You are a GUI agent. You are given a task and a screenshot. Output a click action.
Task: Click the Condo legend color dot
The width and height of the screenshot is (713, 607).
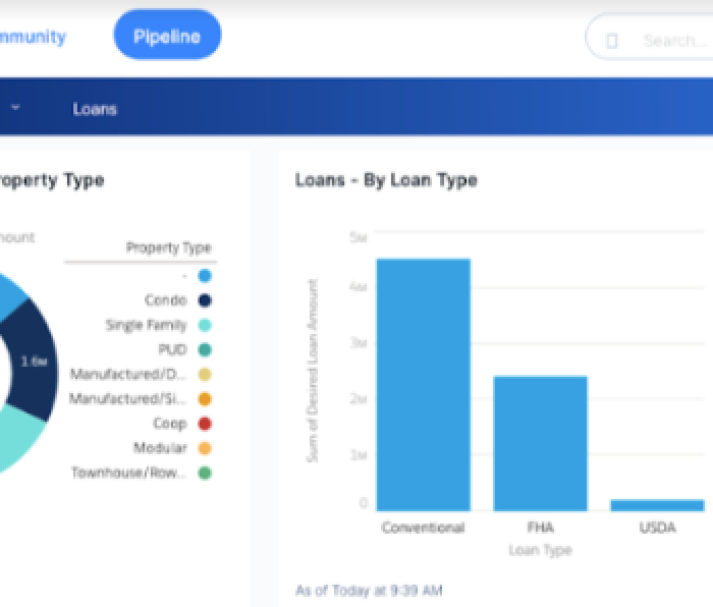[204, 300]
